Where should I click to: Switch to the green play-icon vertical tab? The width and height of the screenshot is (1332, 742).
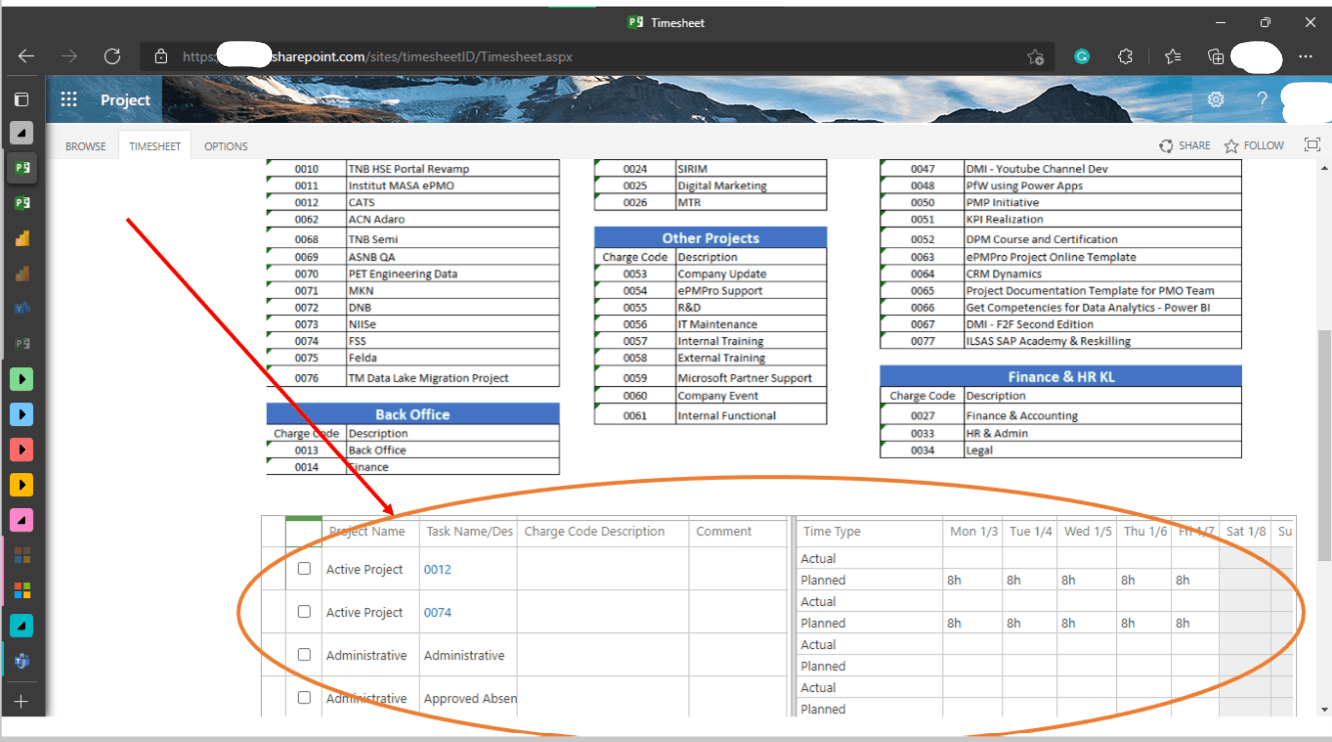[x=21, y=379]
